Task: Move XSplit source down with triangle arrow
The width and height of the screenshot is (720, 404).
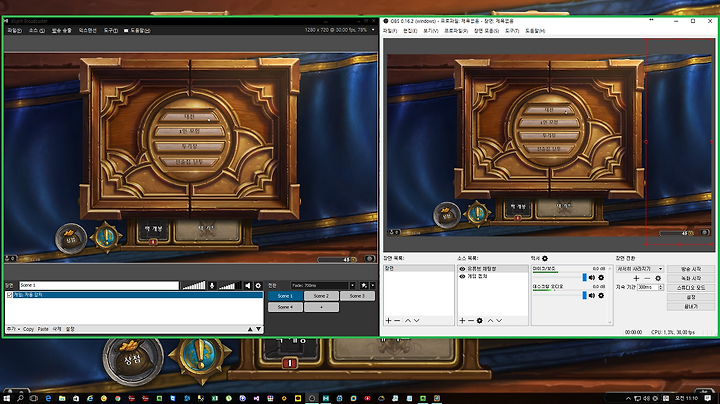Action: click(259, 329)
